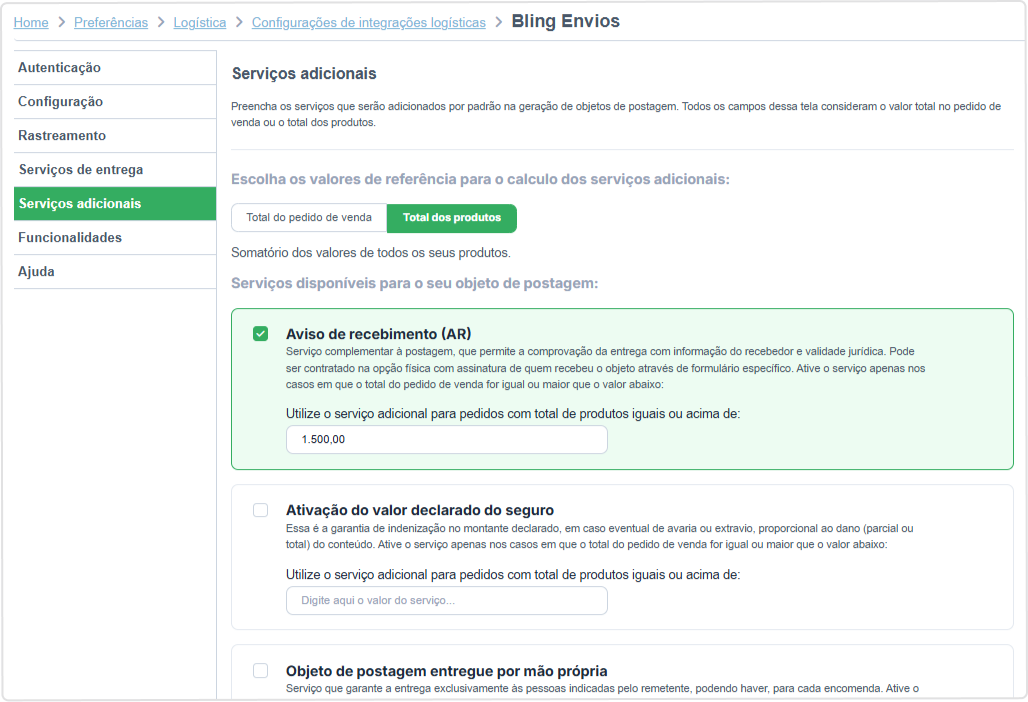Click Ativação do valor declarado do seguro title
The width and height of the screenshot is (1028, 702).
[420, 510]
